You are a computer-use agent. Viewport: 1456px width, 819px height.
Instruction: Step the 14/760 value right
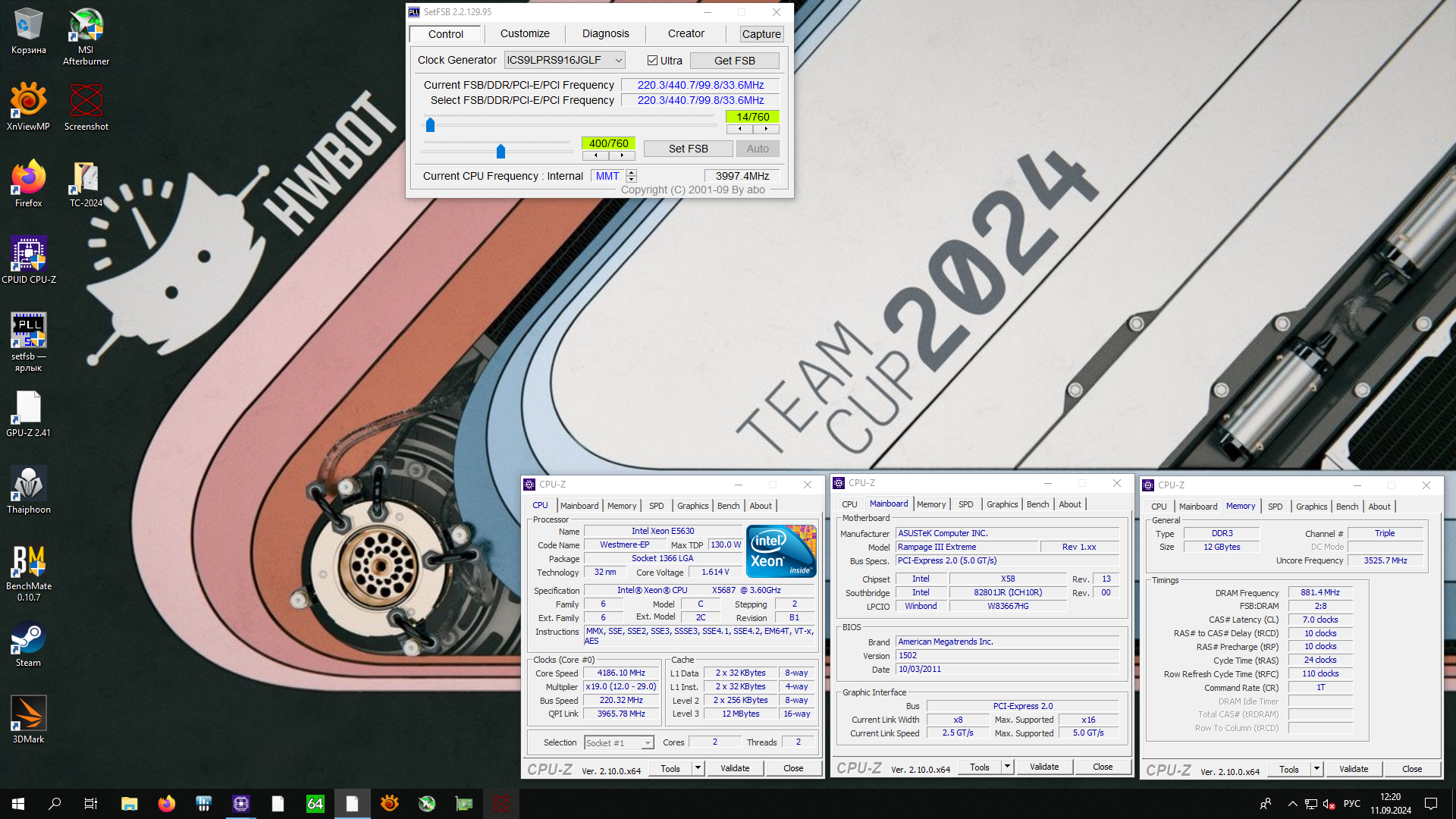766,130
